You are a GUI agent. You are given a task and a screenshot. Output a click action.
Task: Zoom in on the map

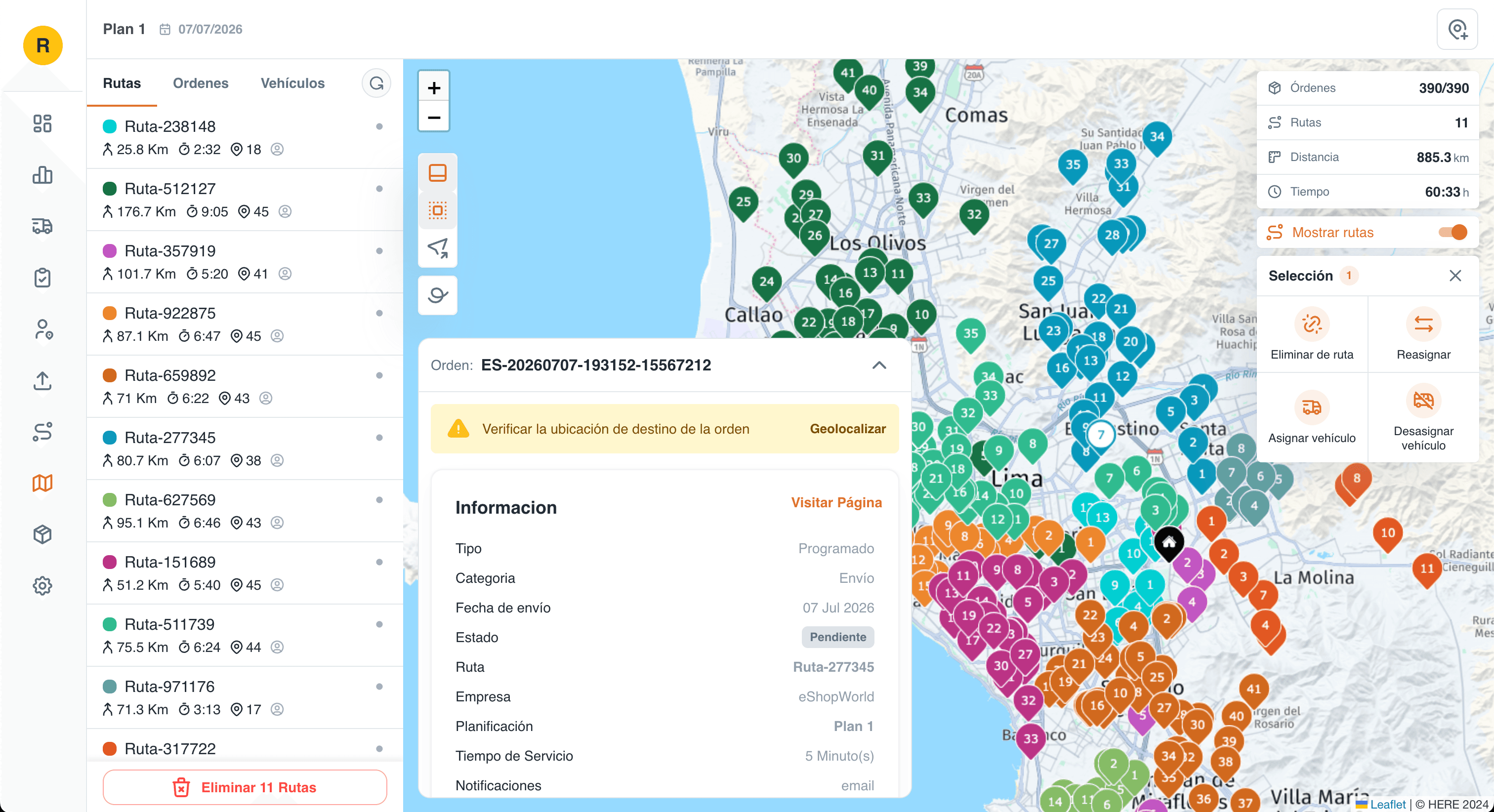click(434, 87)
